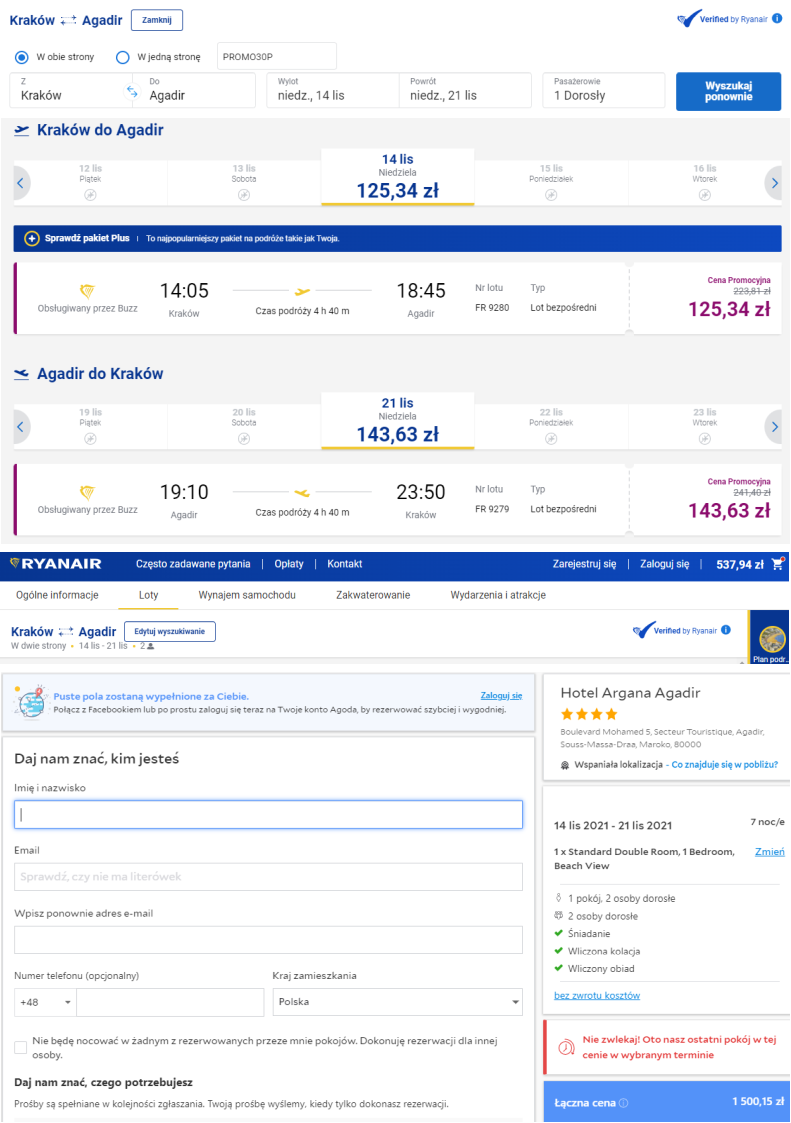Viewport: 791px width, 1123px height.
Task: Click the Zmień room link
Action: pos(770,852)
